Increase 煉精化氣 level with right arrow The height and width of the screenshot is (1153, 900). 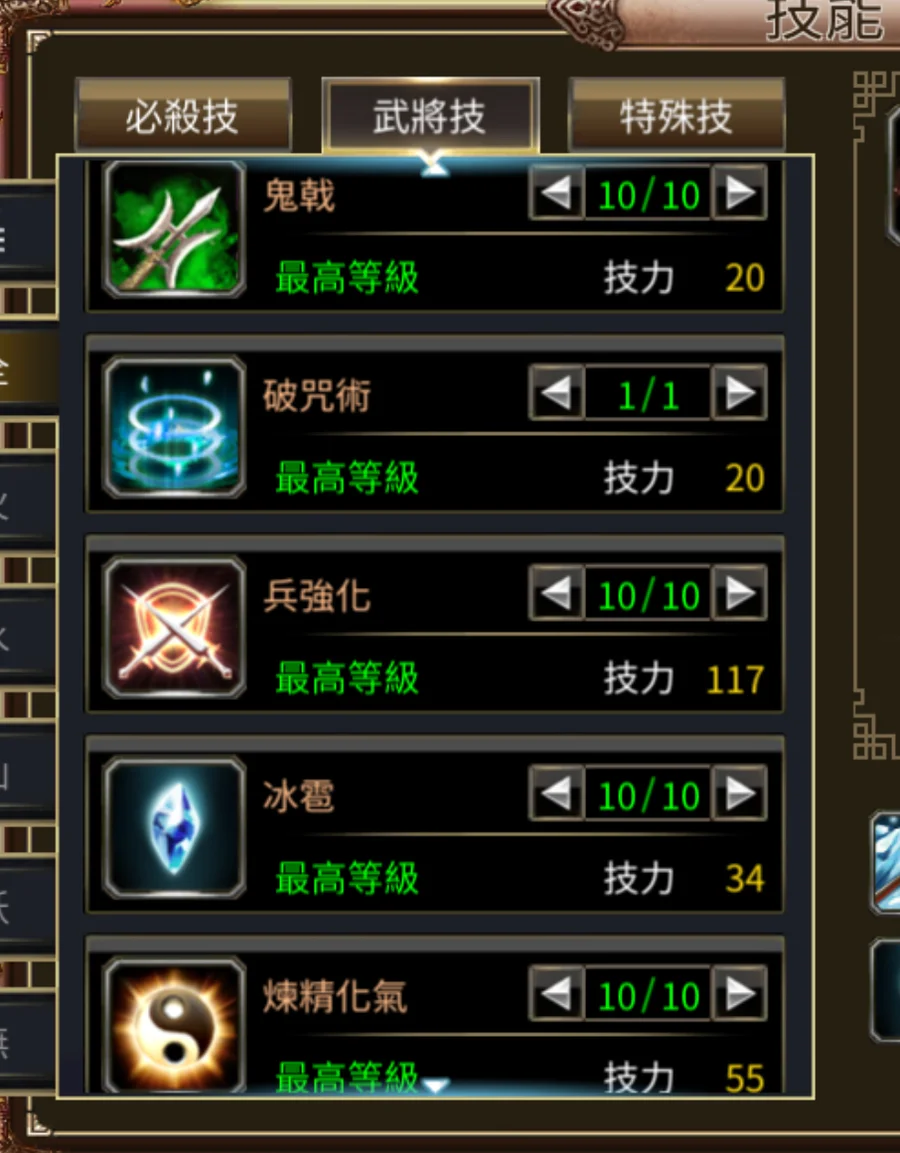point(739,993)
